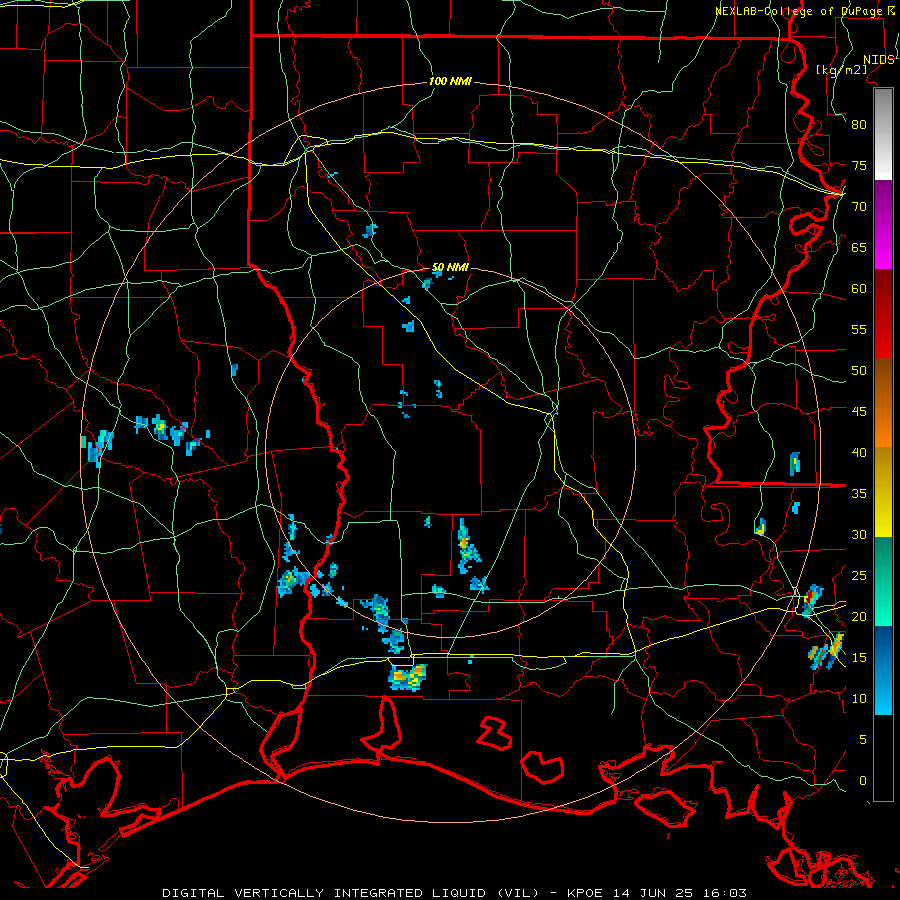Select the NEXLAB-College of DuPage title text
Viewport: 900px width, 900px height.
801,11
